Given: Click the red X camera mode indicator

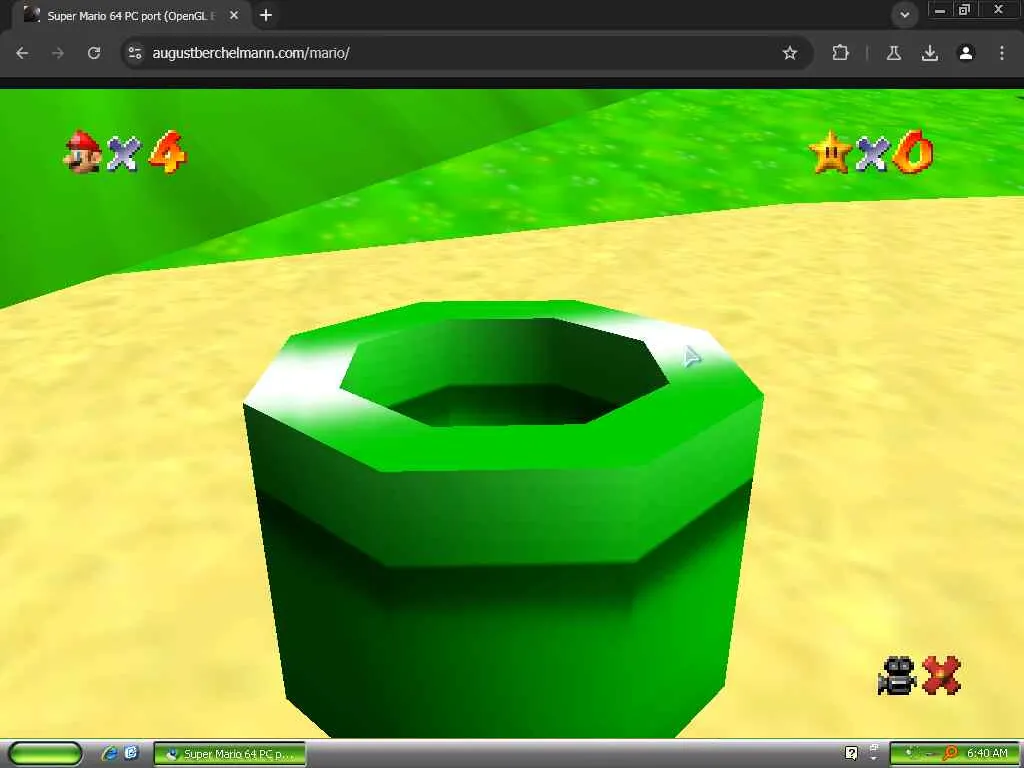Looking at the screenshot, I should (941, 675).
